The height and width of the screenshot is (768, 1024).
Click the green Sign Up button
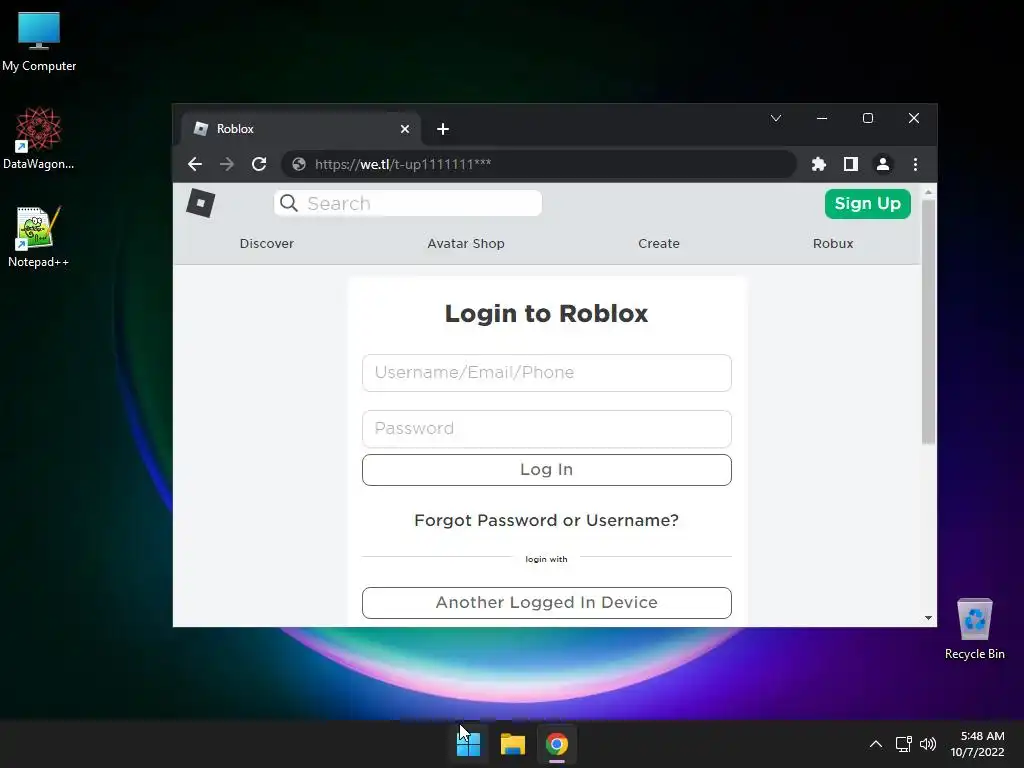click(867, 204)
